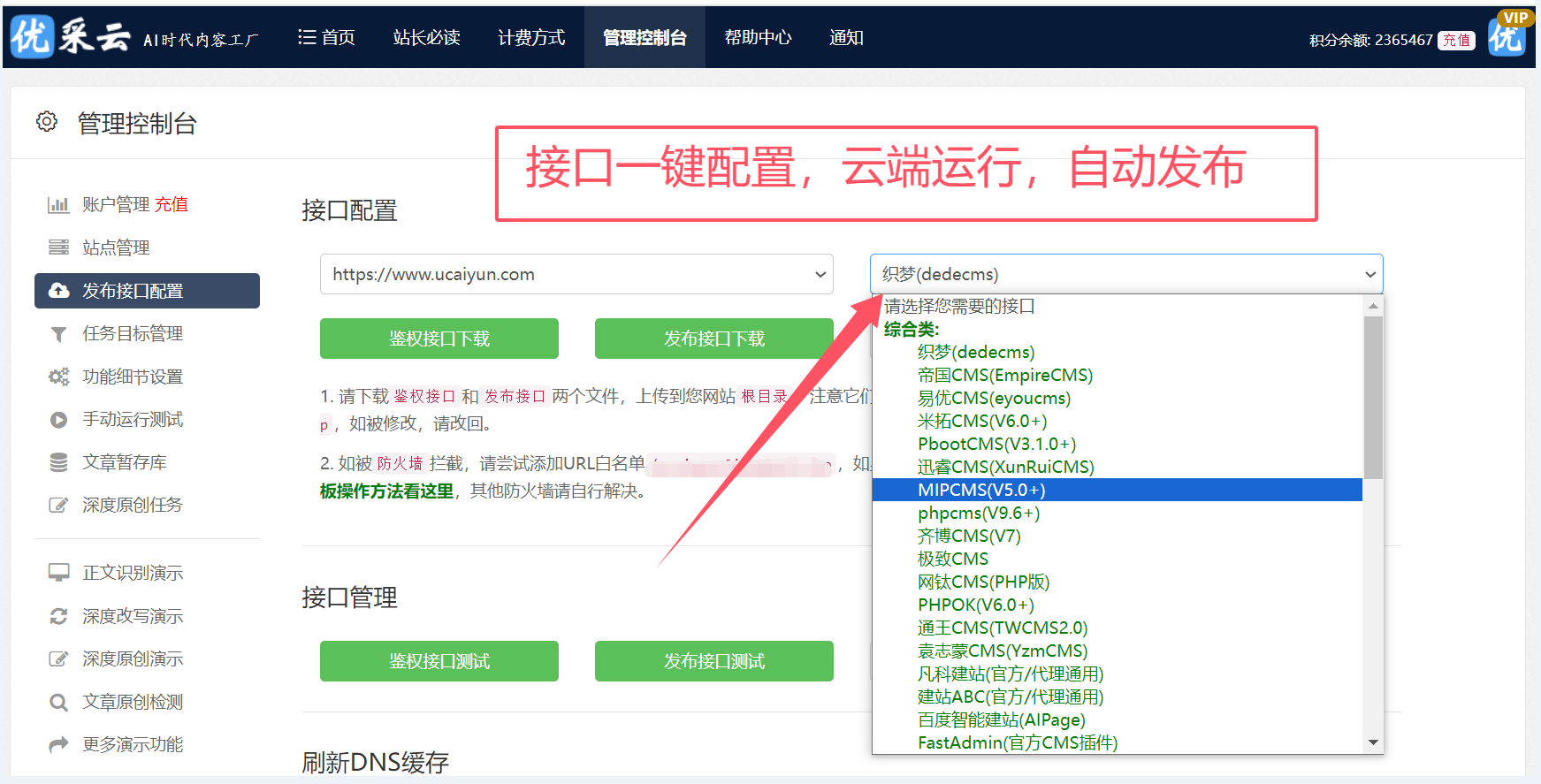Choose 帝国CMS(EmpireCMS) option
The height and width of the screenshot is (784, 1541).
[1004, 375]
